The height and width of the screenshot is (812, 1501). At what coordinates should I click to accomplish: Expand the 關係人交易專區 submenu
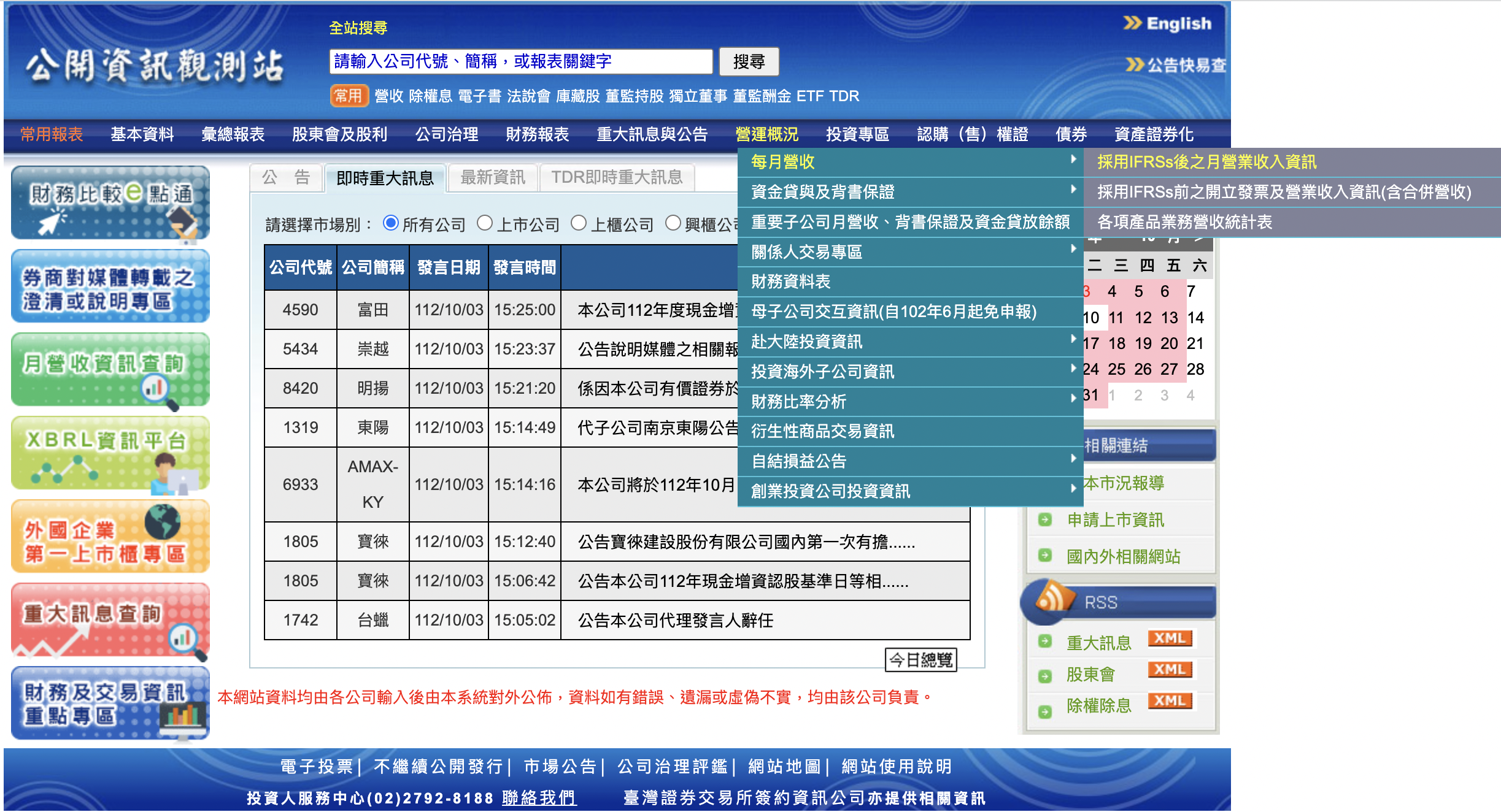pyautogui.click(x=911, y=252)
